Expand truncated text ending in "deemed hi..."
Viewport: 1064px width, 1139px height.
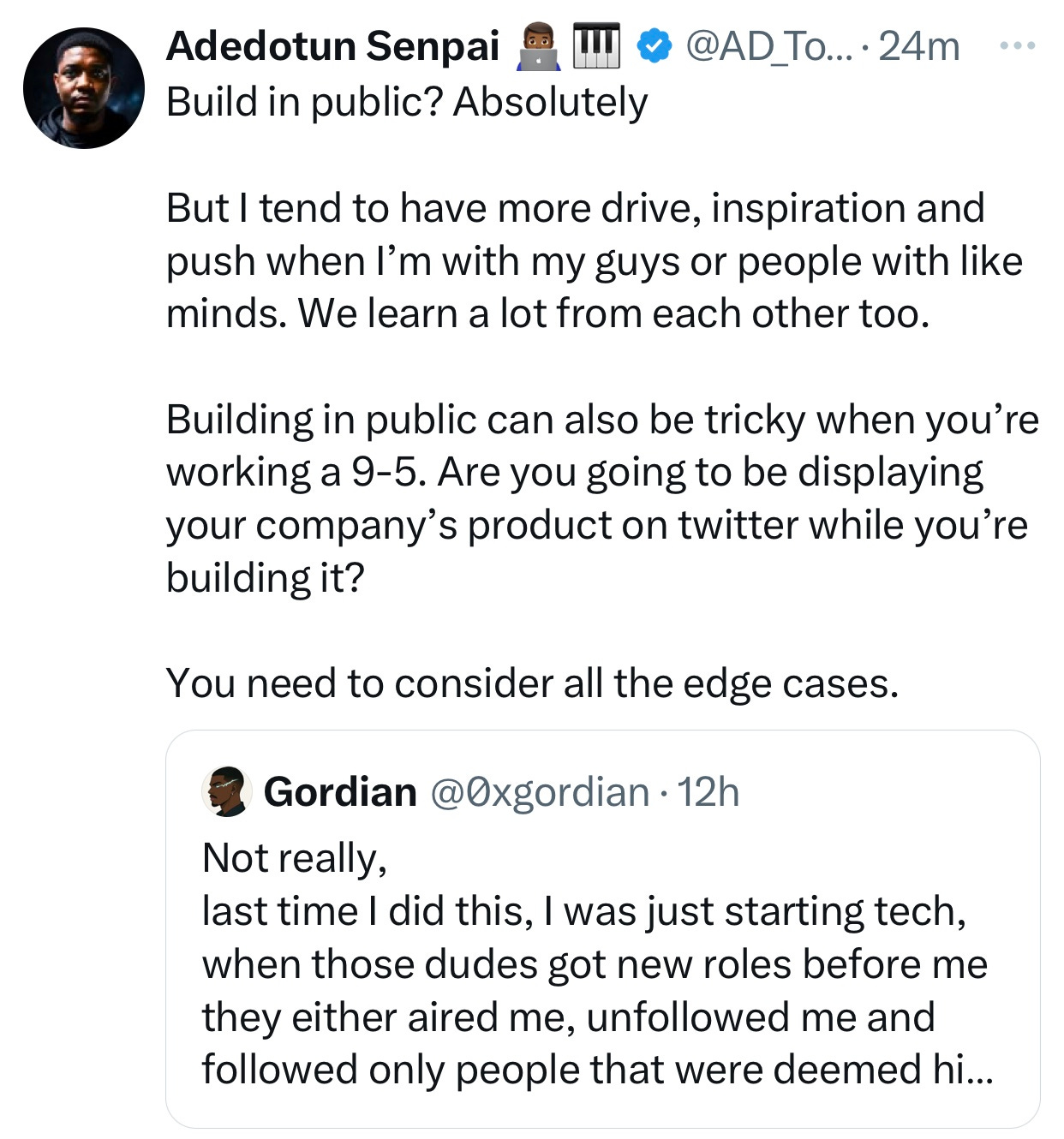click(x=972, y=1070)
